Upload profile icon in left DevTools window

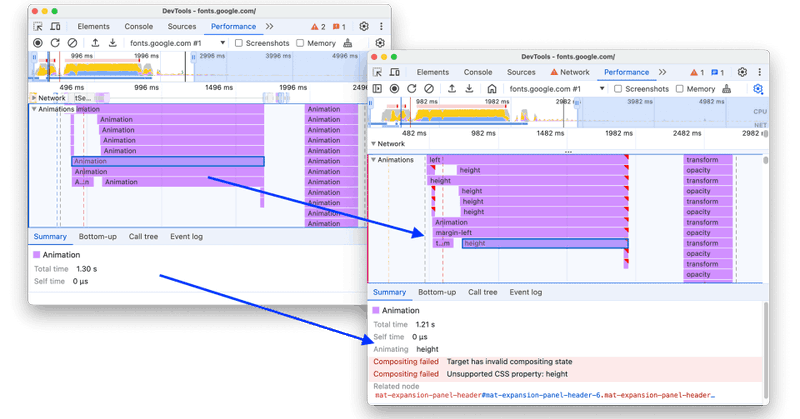coord(95,43)
